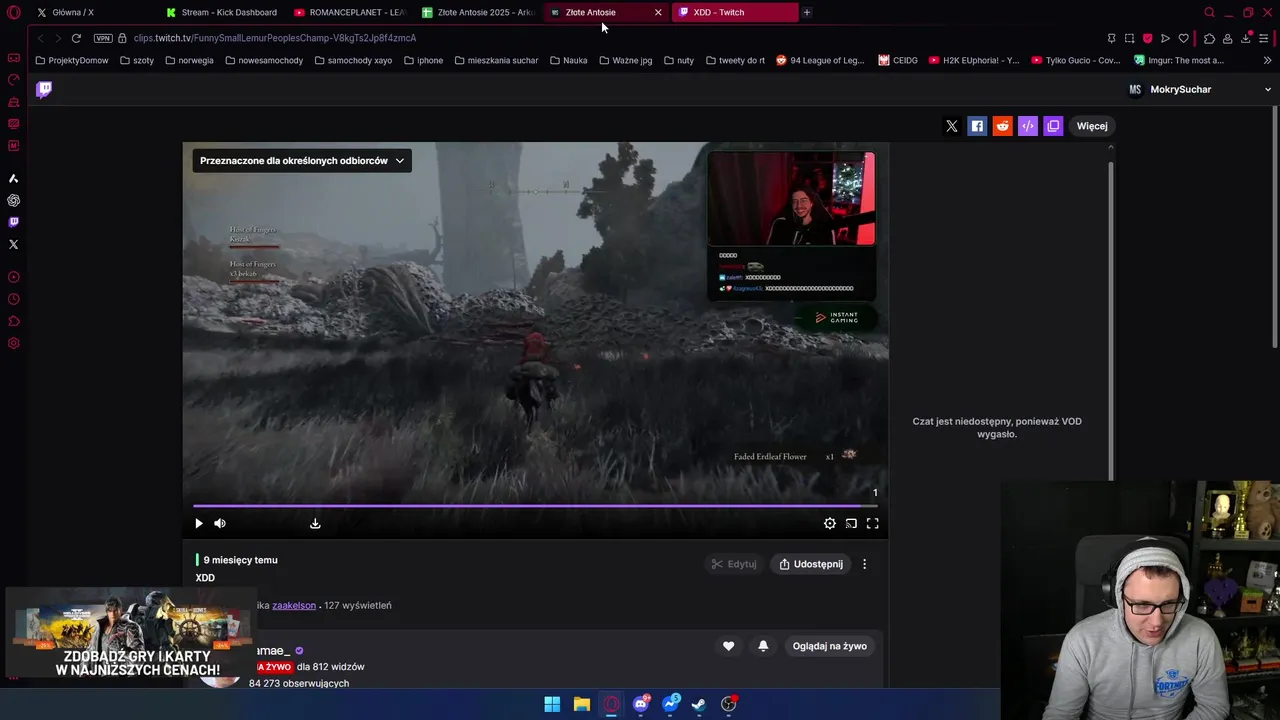
Task: Click the Edytuj button
Action: [734, 564]
